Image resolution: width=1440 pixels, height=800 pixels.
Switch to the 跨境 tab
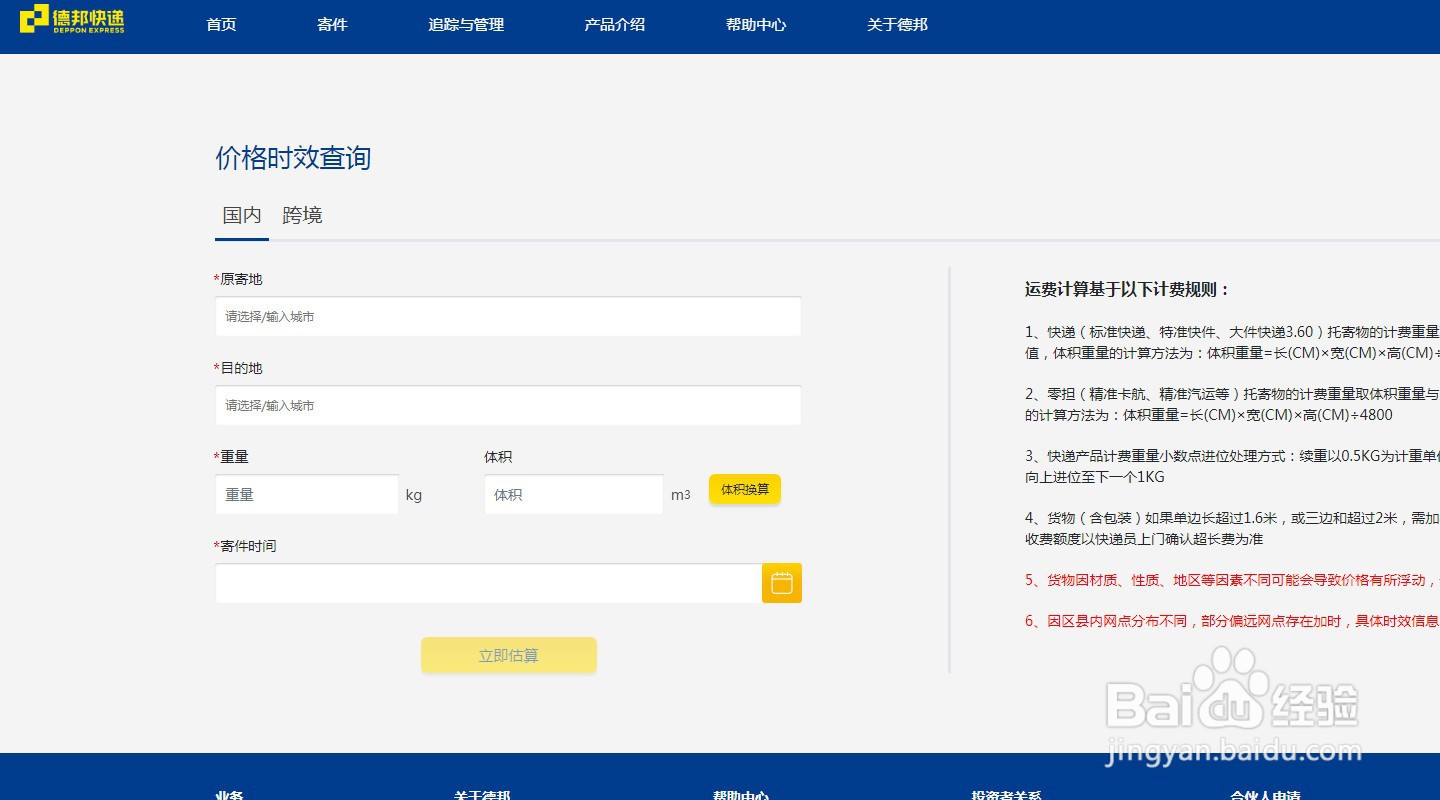(x=302, y=215)
